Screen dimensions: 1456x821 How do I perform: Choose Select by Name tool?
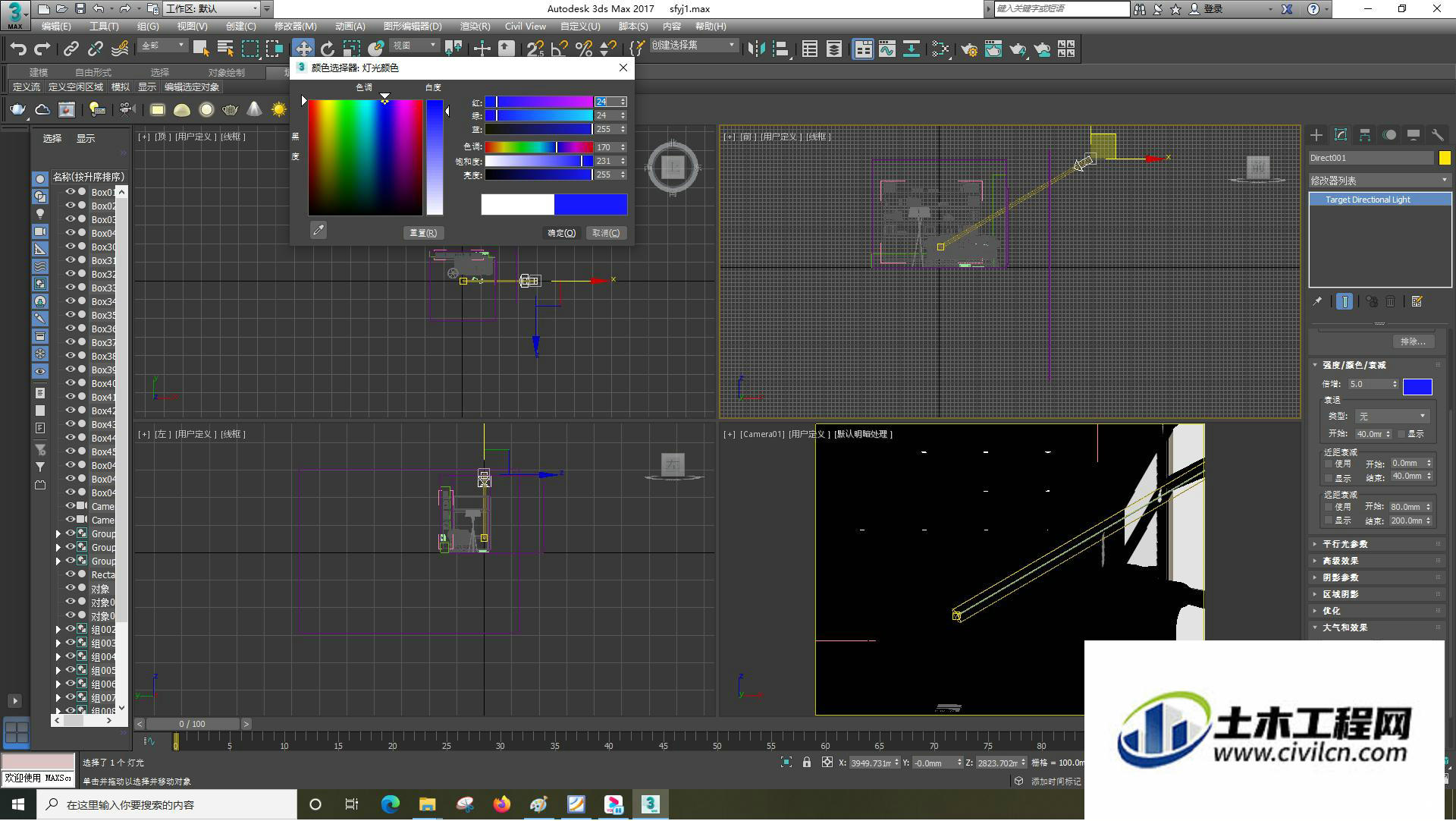tap(225, 49)
